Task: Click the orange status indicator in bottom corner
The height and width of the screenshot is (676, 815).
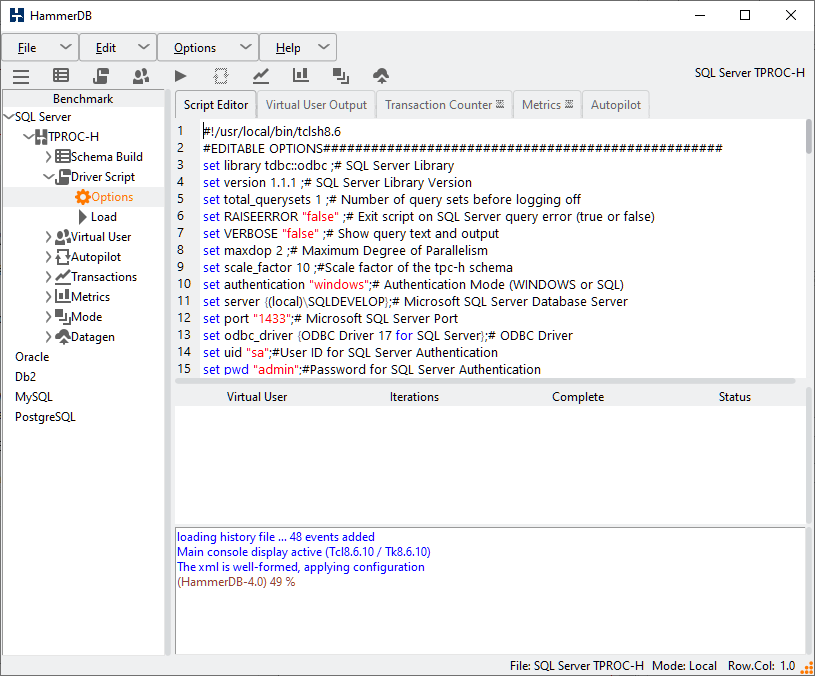Action: tap(807, 668)
